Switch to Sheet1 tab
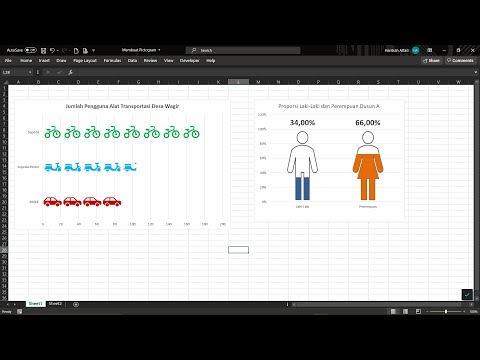The height and width of the screenshot is (360, 480). point(36,304)
